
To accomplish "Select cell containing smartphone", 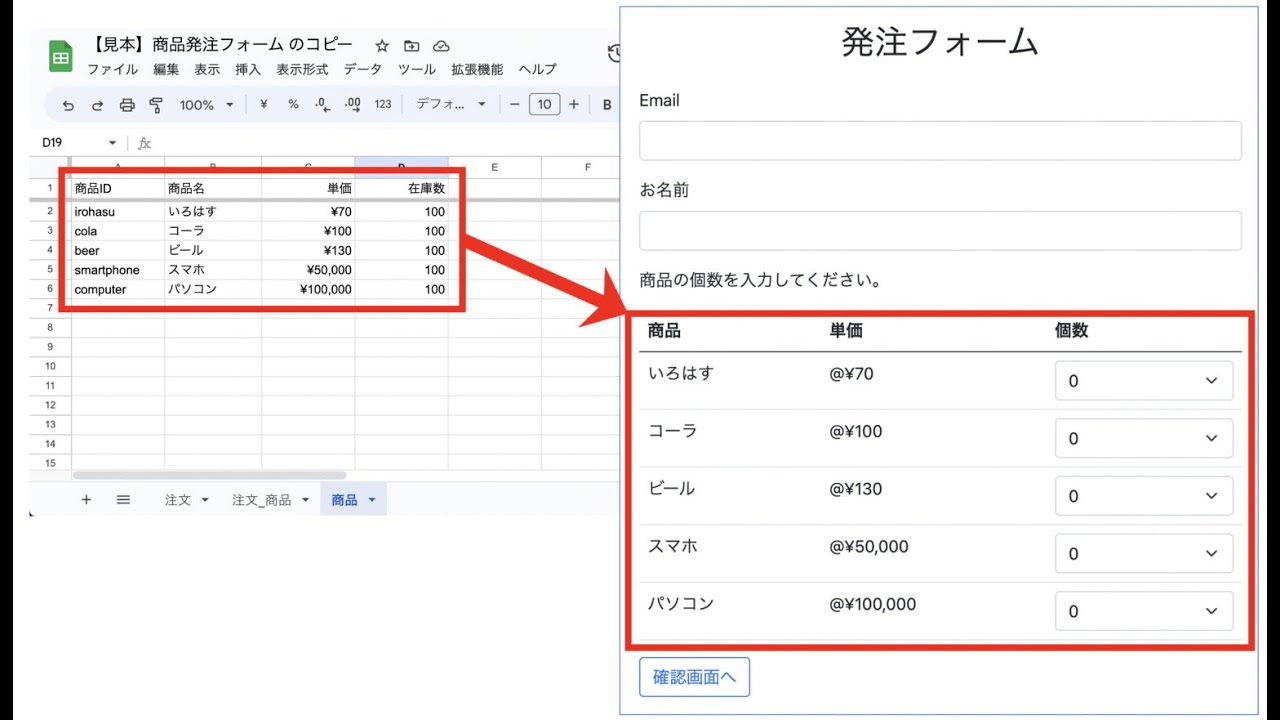I will tap(118, 270).
